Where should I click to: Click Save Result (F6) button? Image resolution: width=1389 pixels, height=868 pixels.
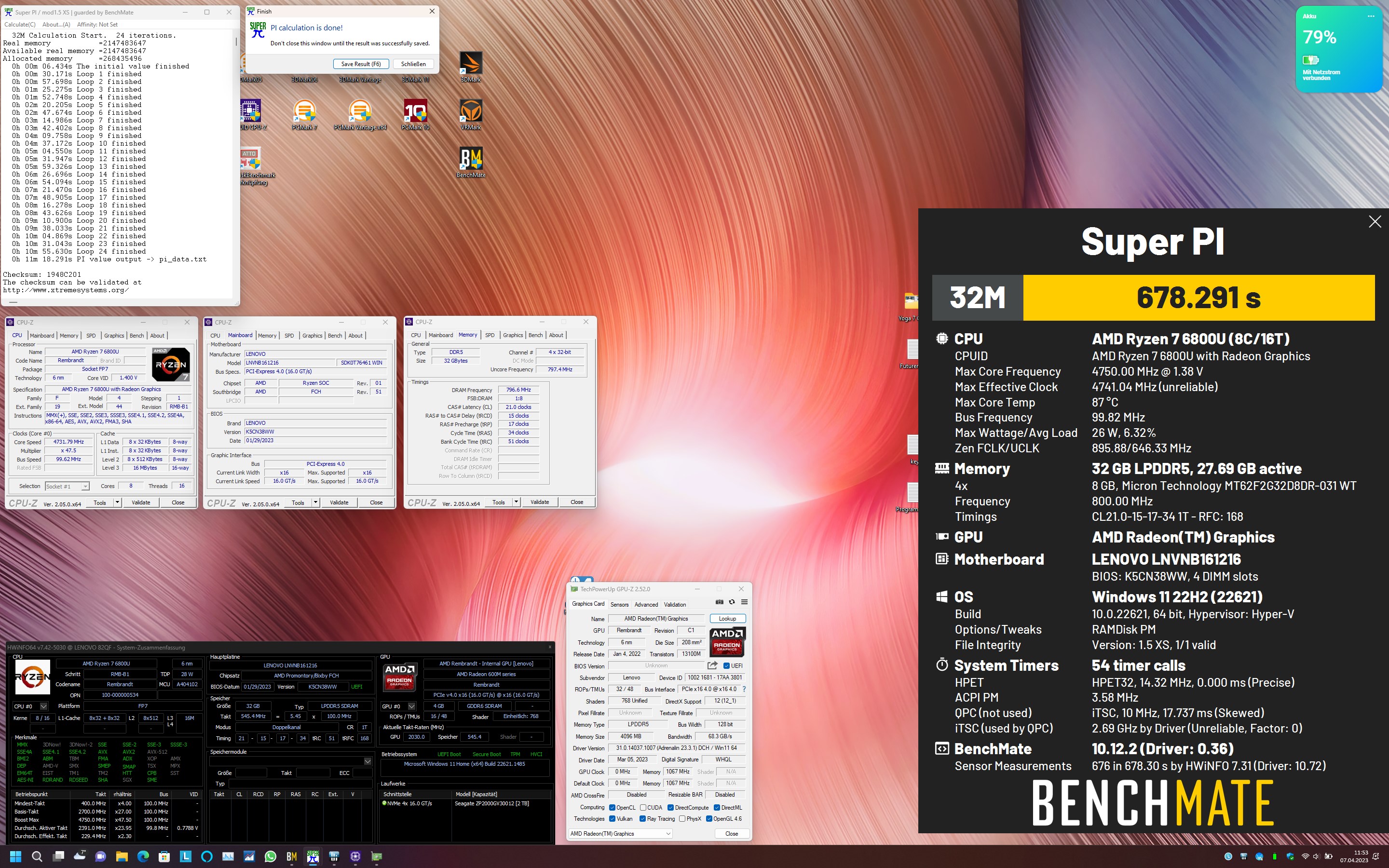(x=361, y=64)
